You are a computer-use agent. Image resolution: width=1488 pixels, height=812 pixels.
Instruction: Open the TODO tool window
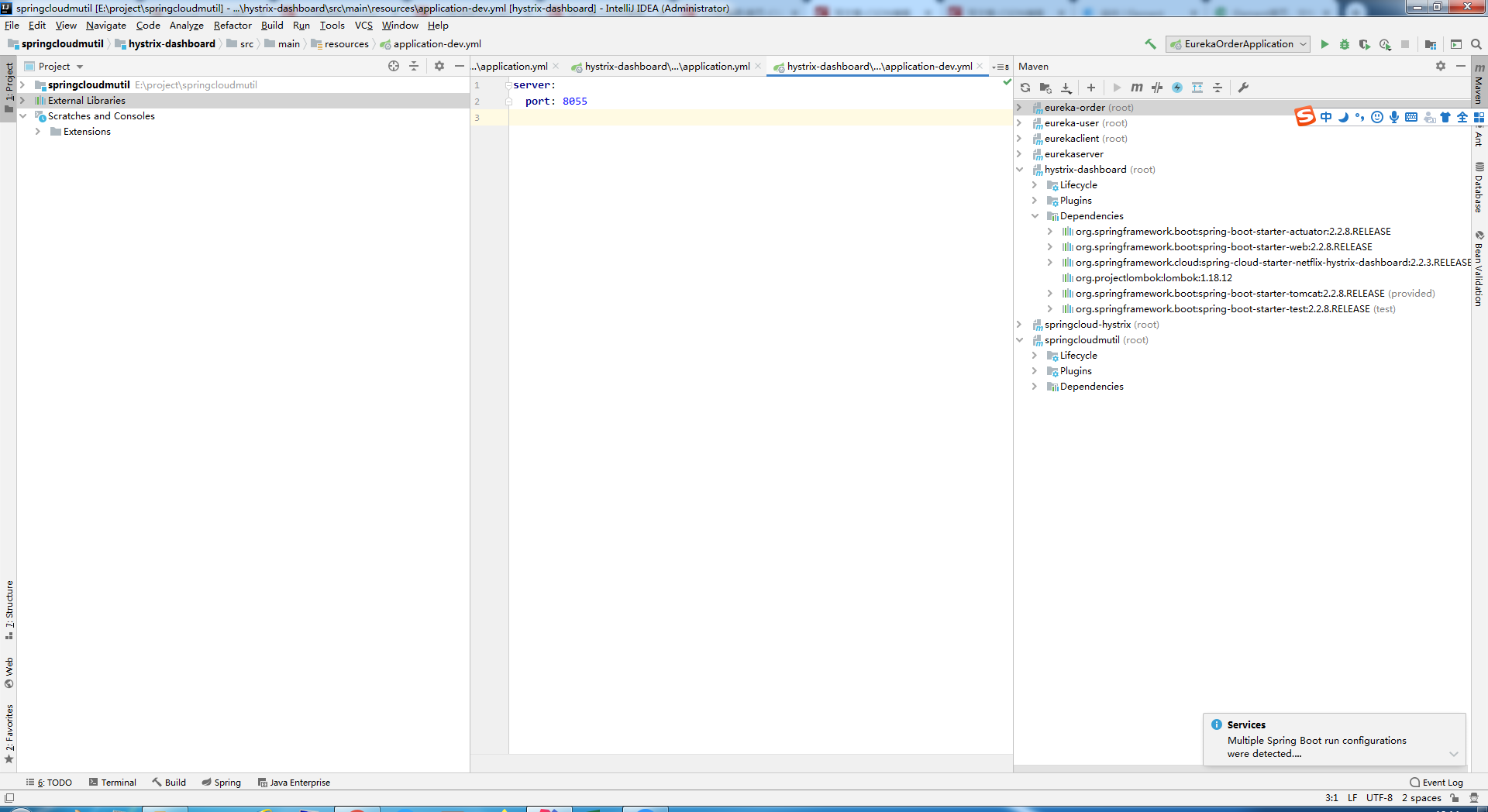49,783
